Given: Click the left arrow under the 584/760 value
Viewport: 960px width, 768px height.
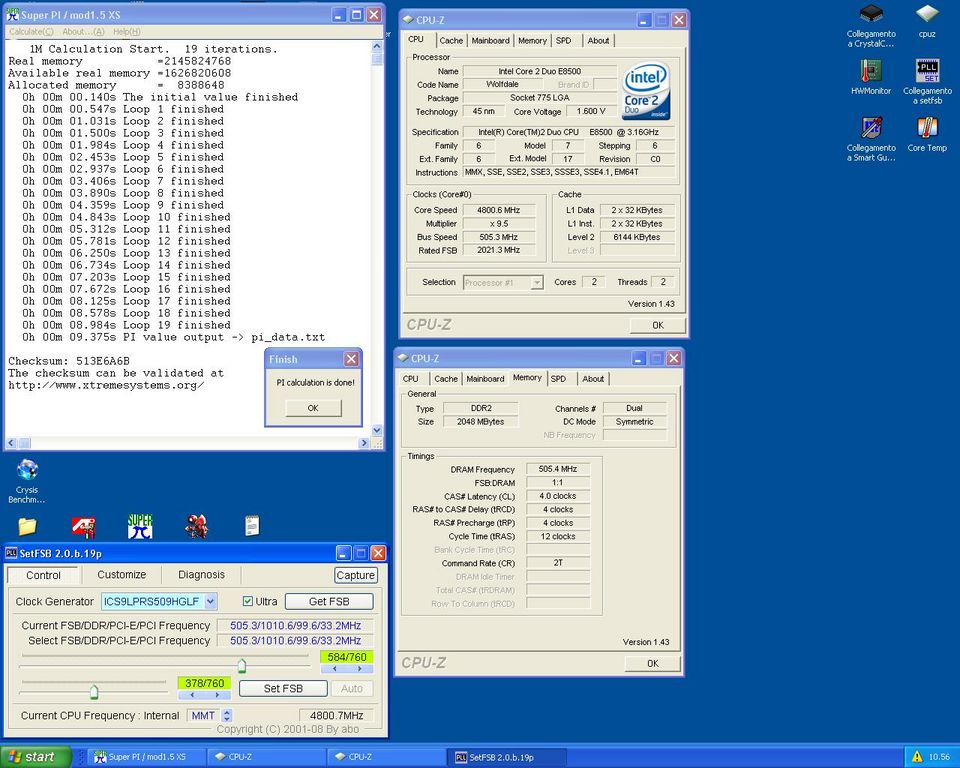Looking at the screenshot, I should pyautogui.click(x=334, y=669).
